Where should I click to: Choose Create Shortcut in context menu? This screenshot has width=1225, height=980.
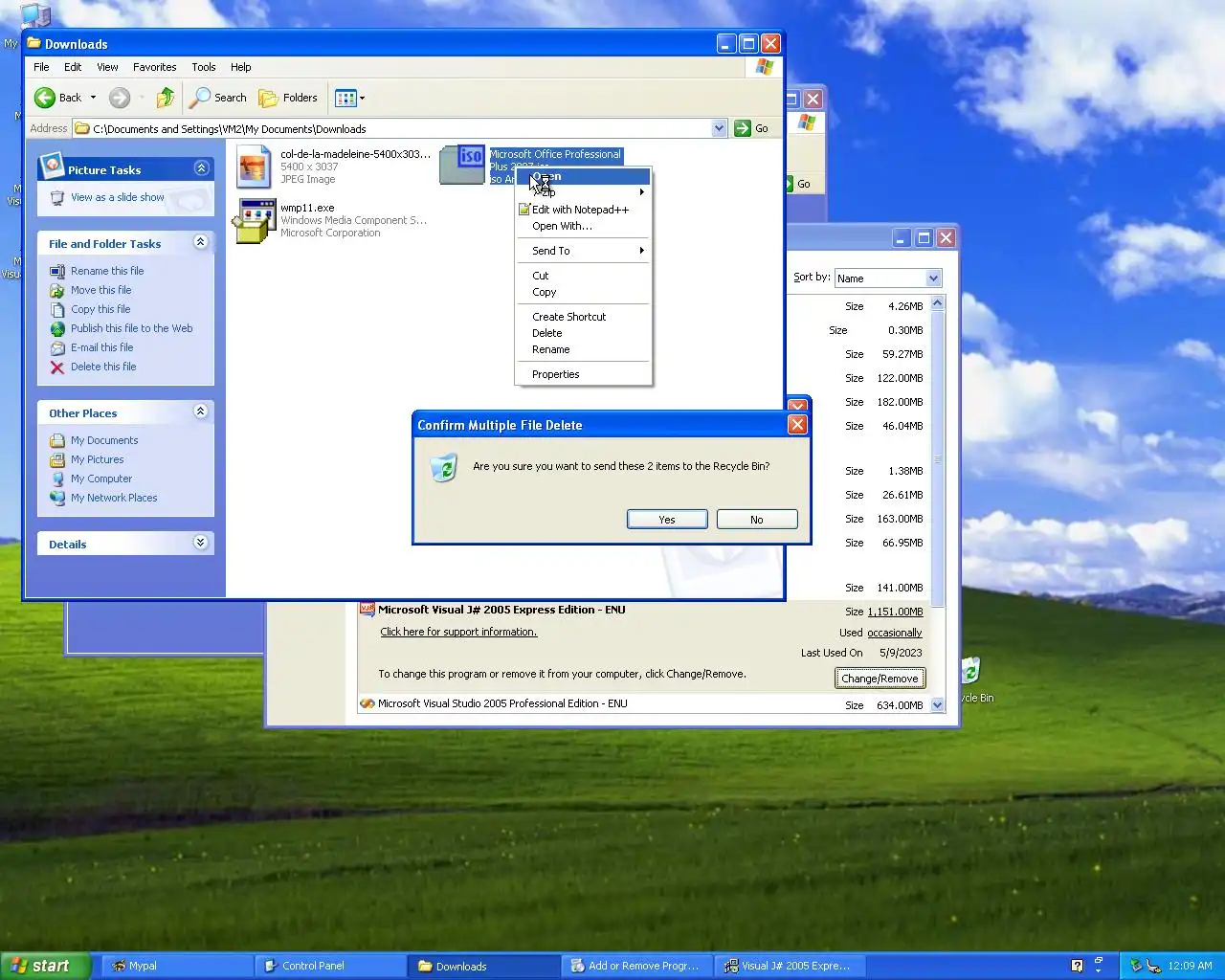point(583,317)
